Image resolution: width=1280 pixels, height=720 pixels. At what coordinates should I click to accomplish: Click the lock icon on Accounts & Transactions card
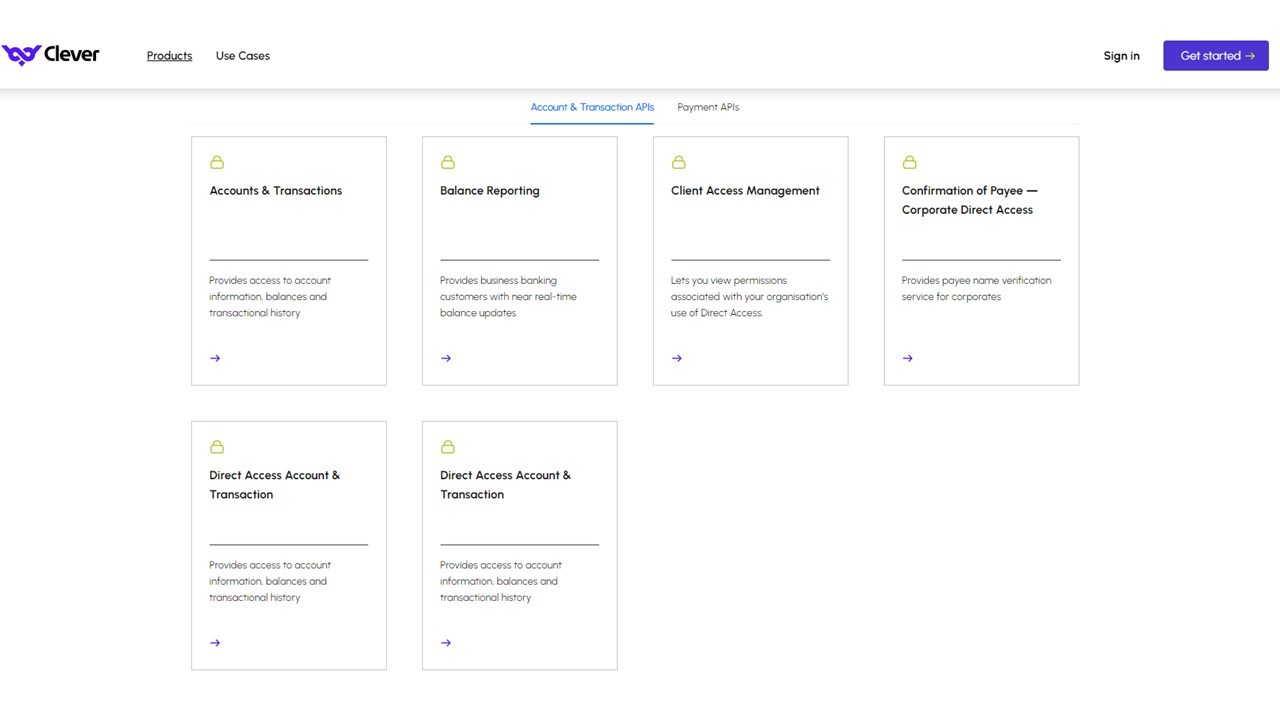click(217, 162)
